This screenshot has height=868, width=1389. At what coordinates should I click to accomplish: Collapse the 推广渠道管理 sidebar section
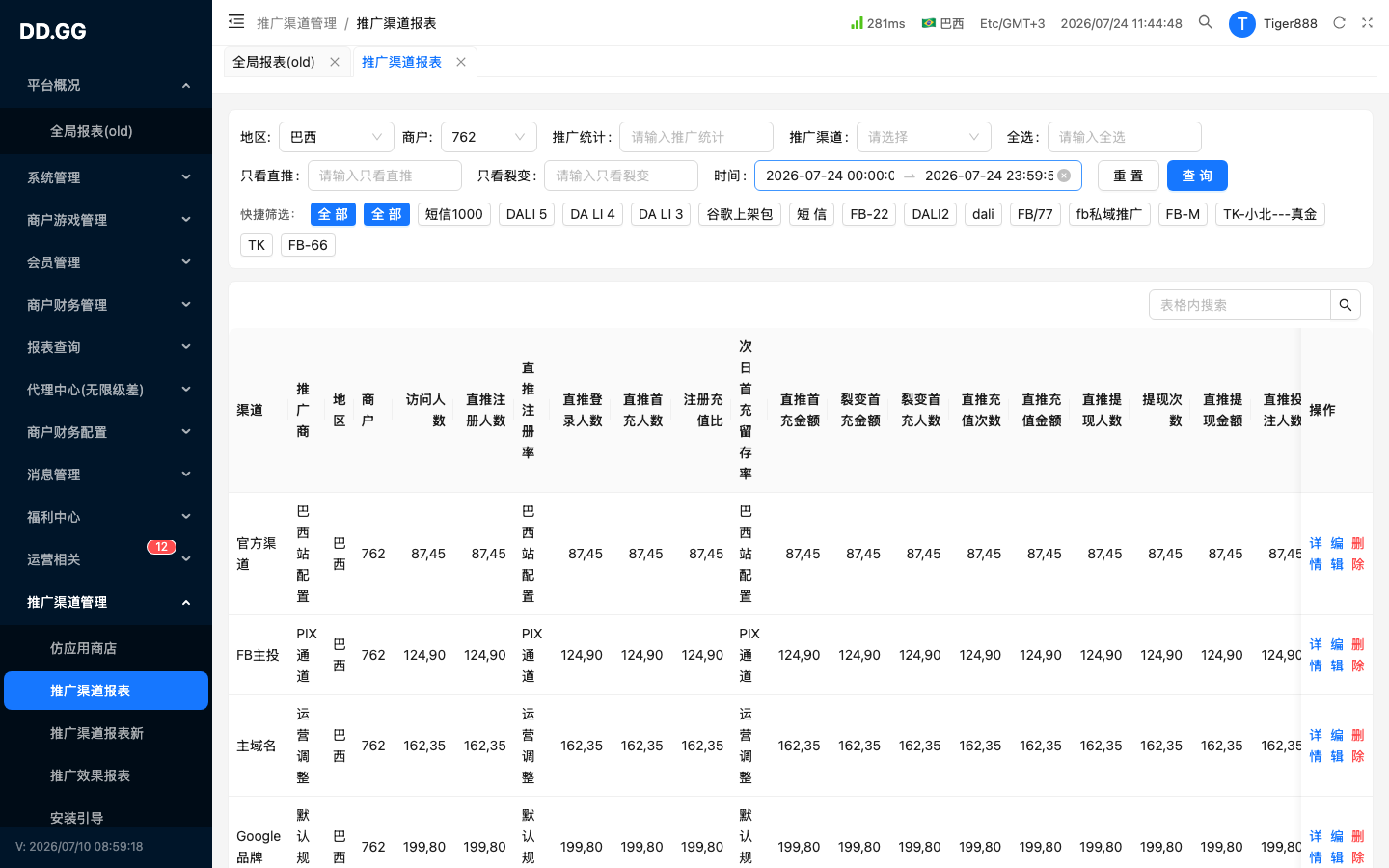click(106, 602)
